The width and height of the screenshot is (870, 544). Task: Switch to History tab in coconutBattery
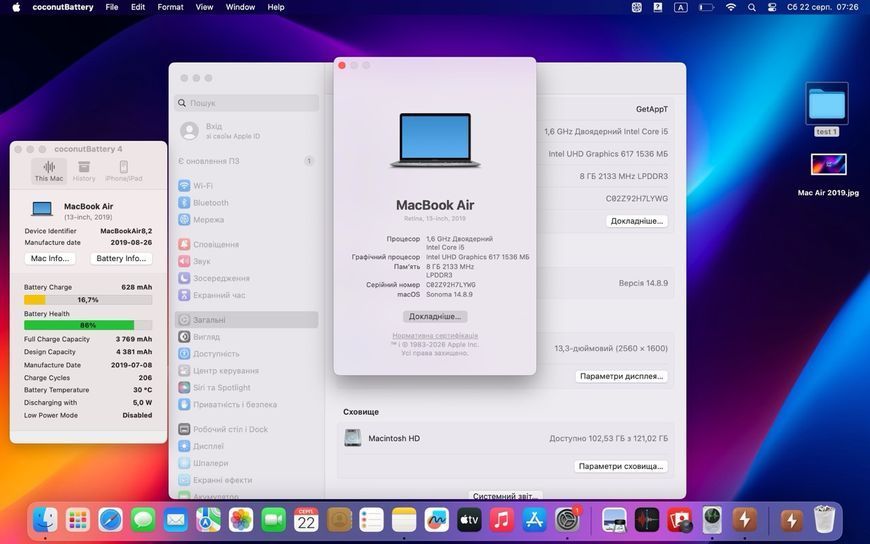click(84, 170)
